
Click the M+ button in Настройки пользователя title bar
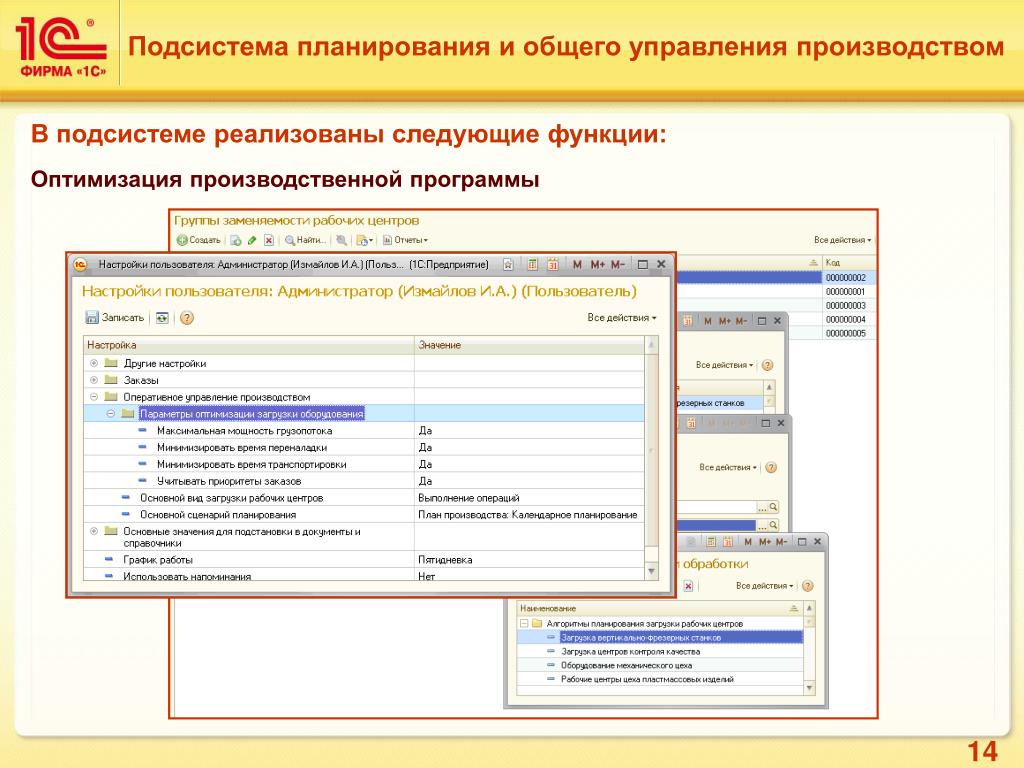coord(598,264)
